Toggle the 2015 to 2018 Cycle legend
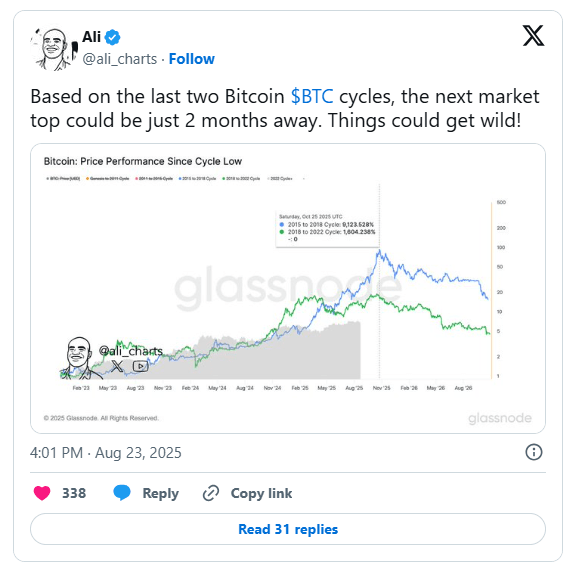 click(198, 179)
